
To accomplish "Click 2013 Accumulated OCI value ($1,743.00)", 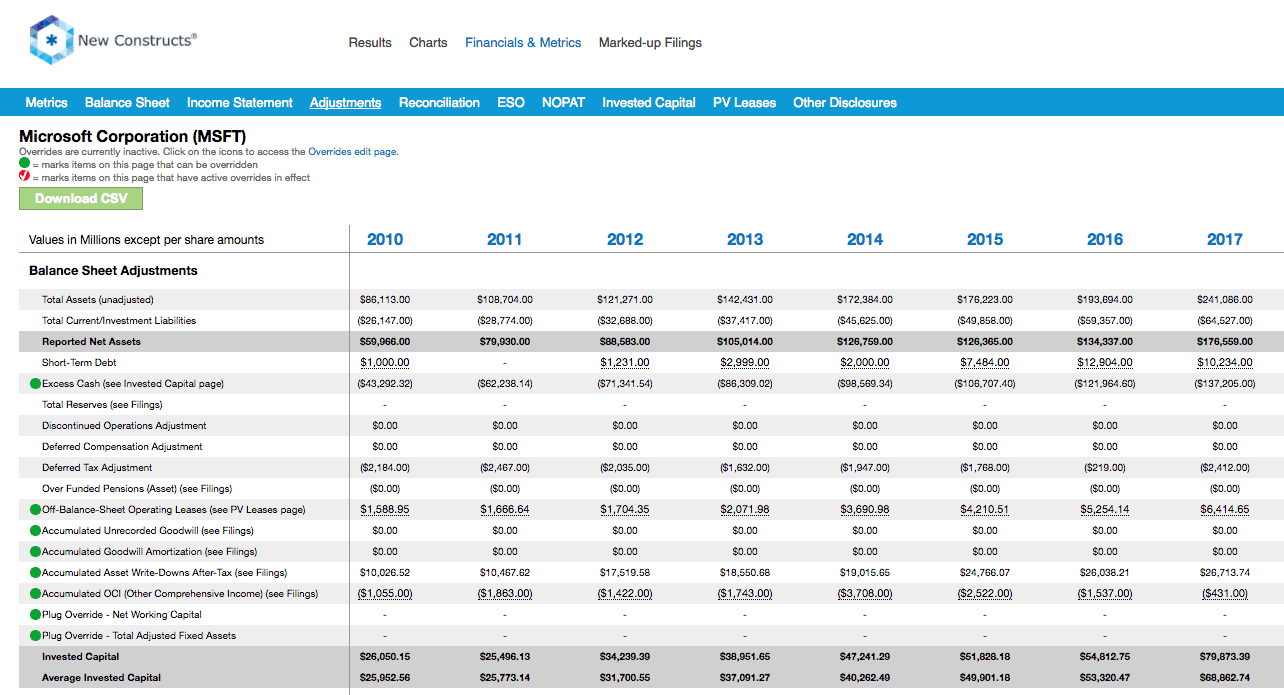I will [x=745, y=593].
